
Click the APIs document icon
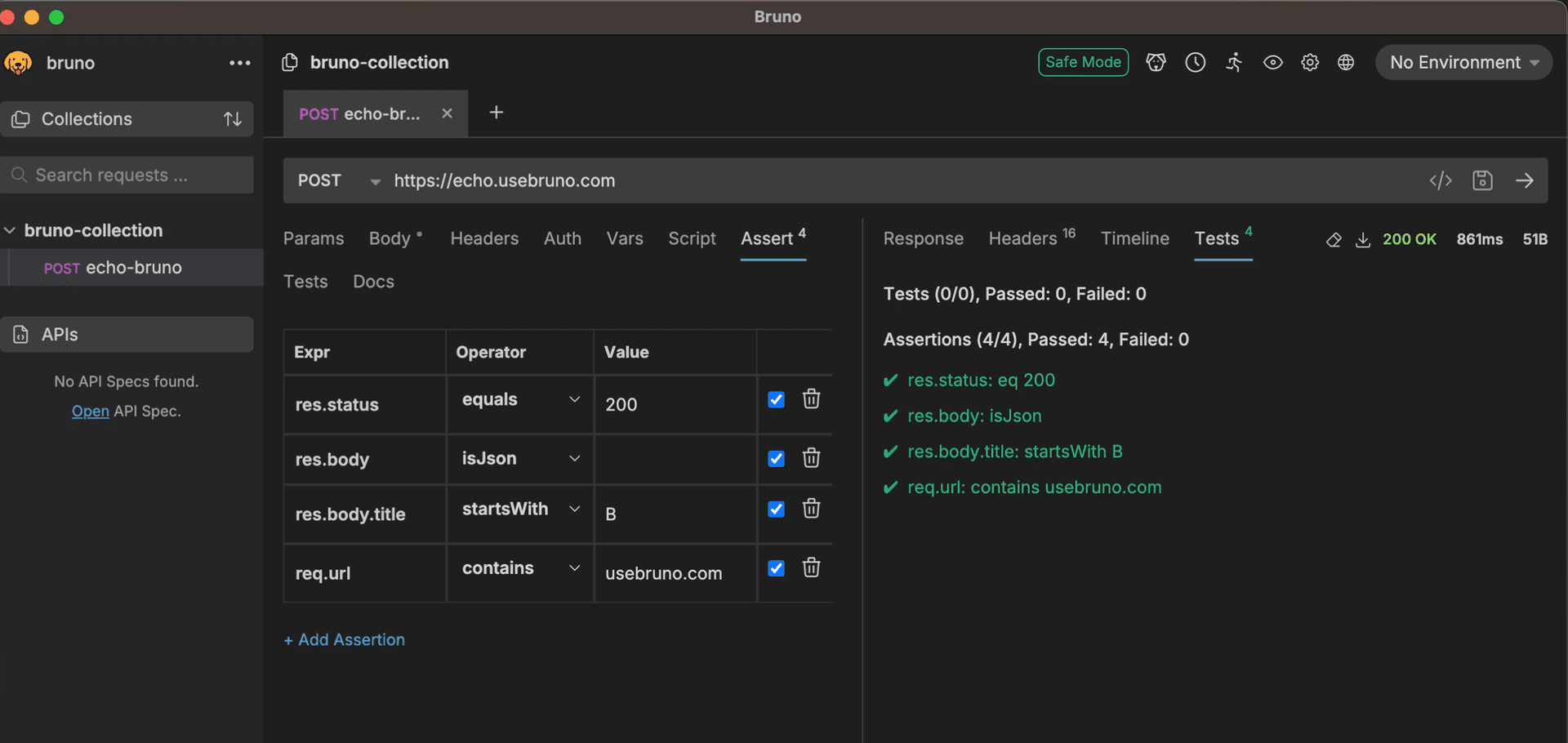(x=20, y=335)
